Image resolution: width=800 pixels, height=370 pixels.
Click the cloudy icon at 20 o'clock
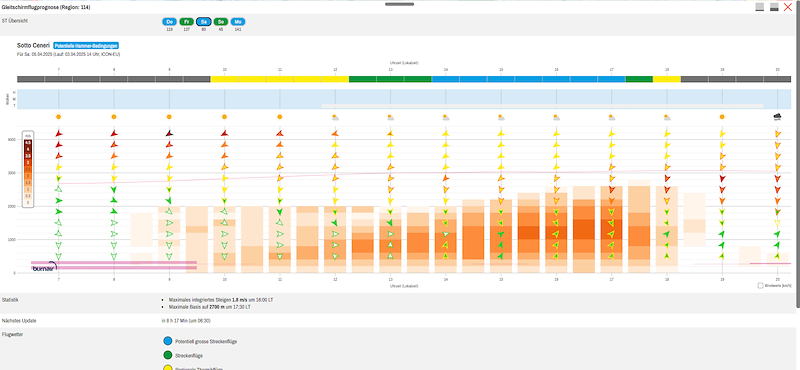coord(778,117)
